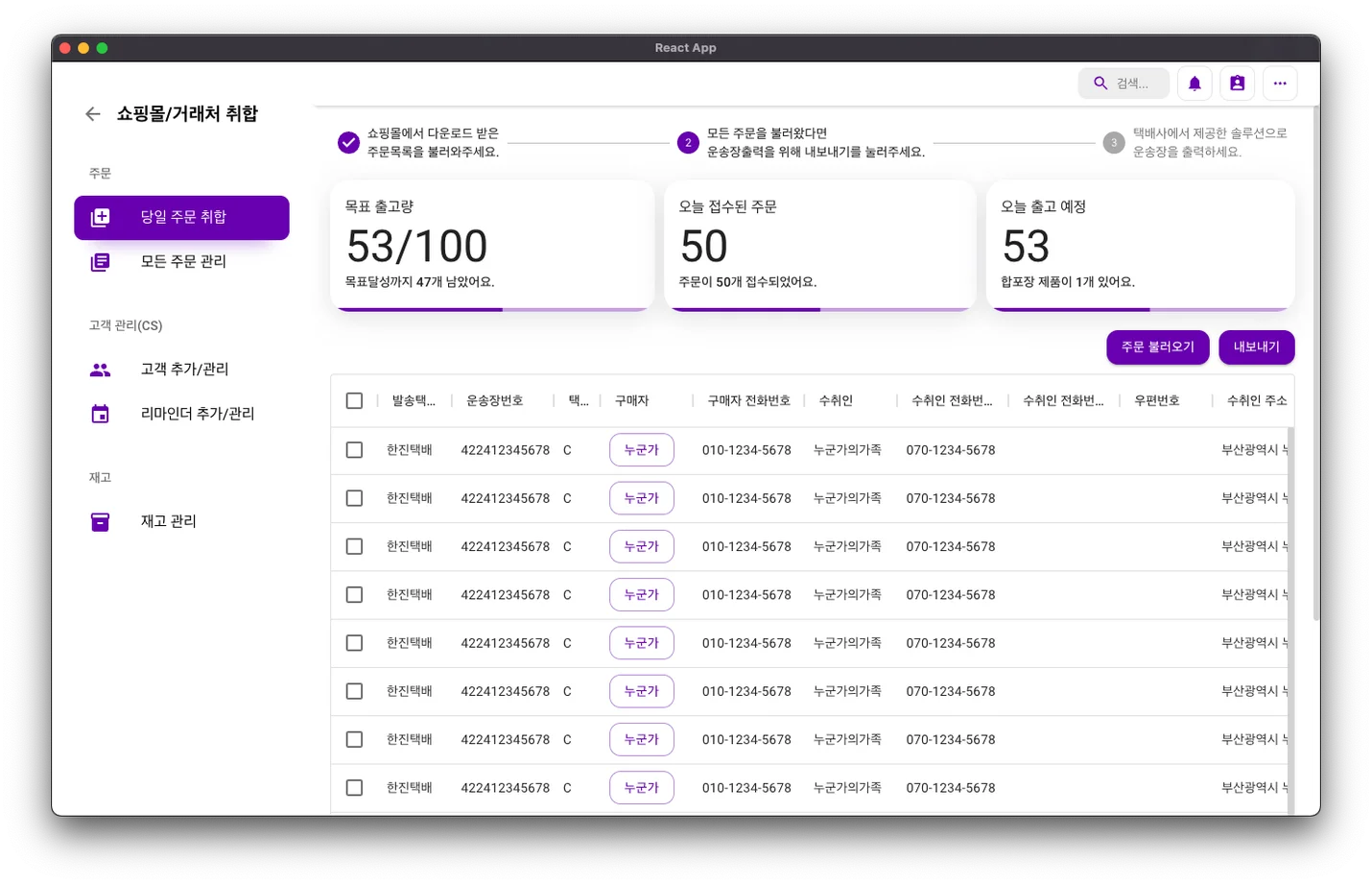Check the last visible table row's checkbox

click(354, 788)
